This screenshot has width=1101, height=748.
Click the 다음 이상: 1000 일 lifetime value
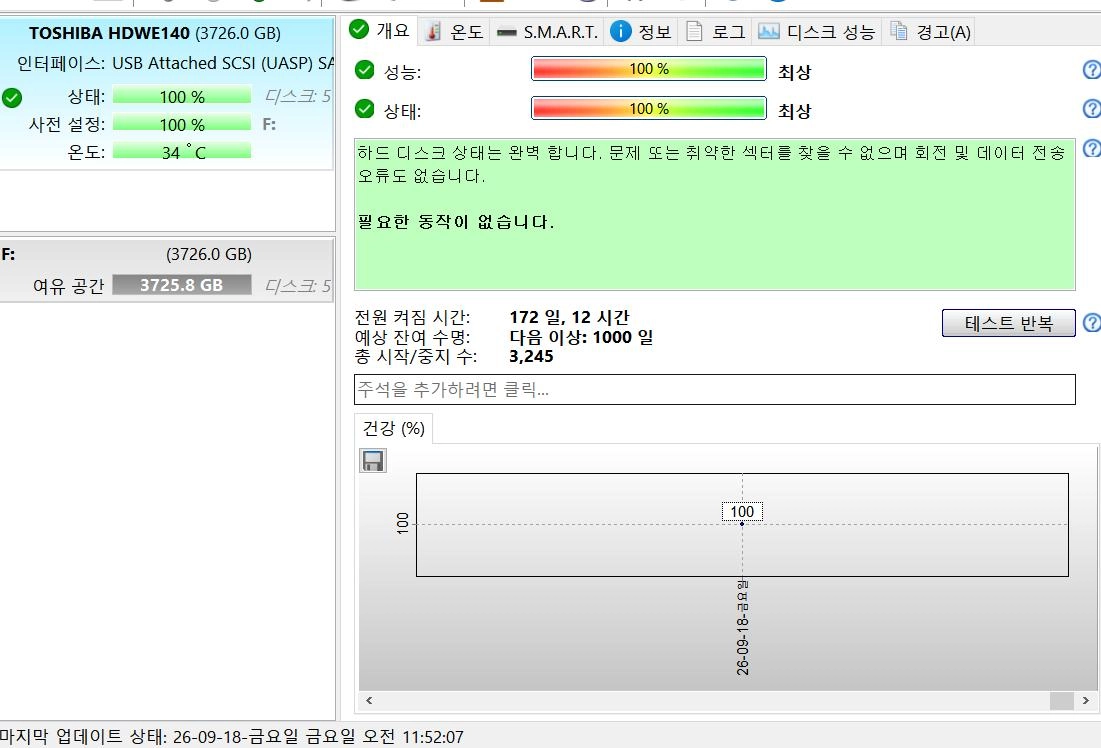[581, 337]
